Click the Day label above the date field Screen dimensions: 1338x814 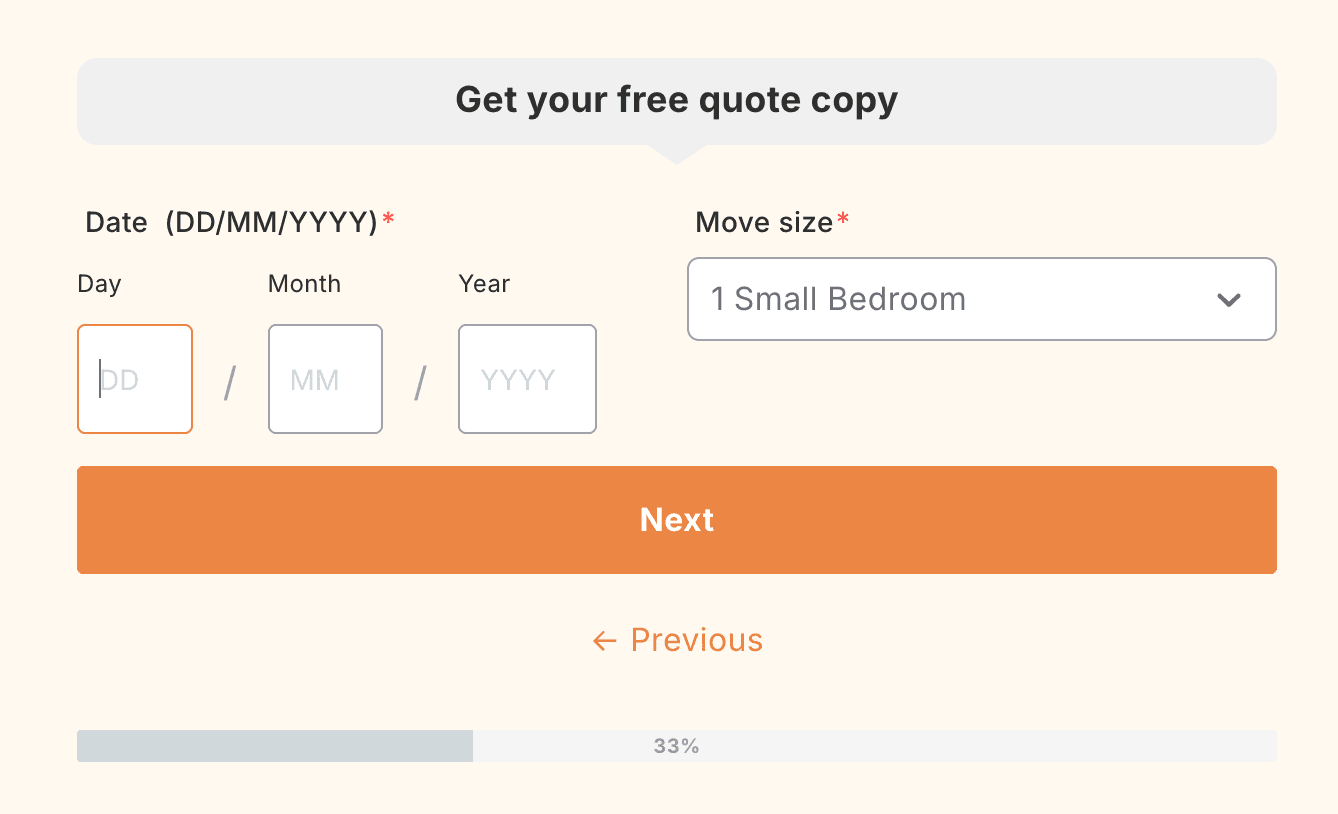[99, 283]
